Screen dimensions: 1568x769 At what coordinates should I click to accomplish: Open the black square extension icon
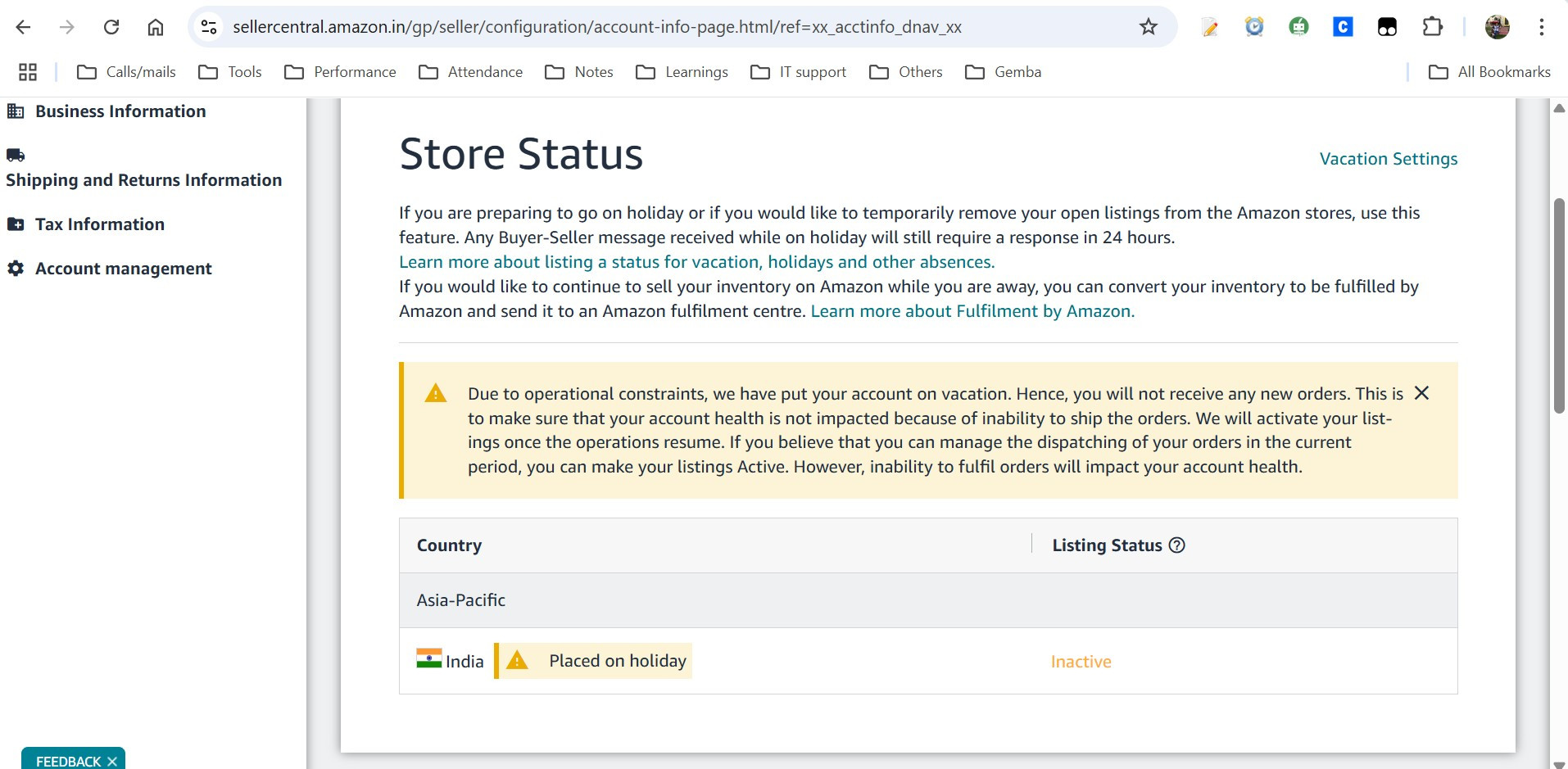1387,27
